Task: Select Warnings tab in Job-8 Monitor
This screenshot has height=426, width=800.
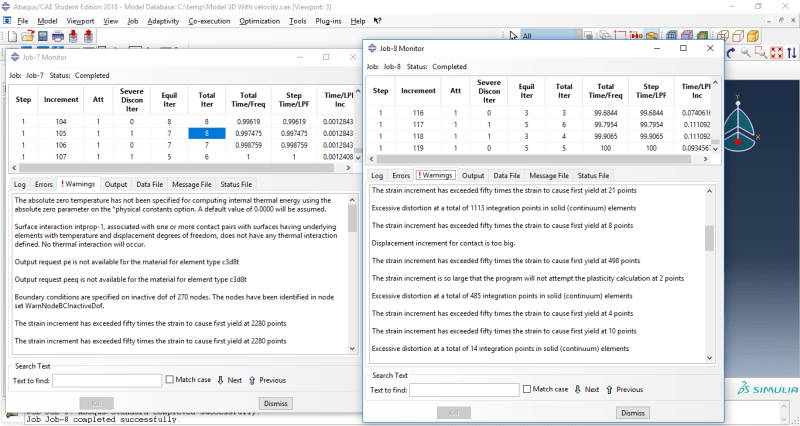Action: click(435, 175)
